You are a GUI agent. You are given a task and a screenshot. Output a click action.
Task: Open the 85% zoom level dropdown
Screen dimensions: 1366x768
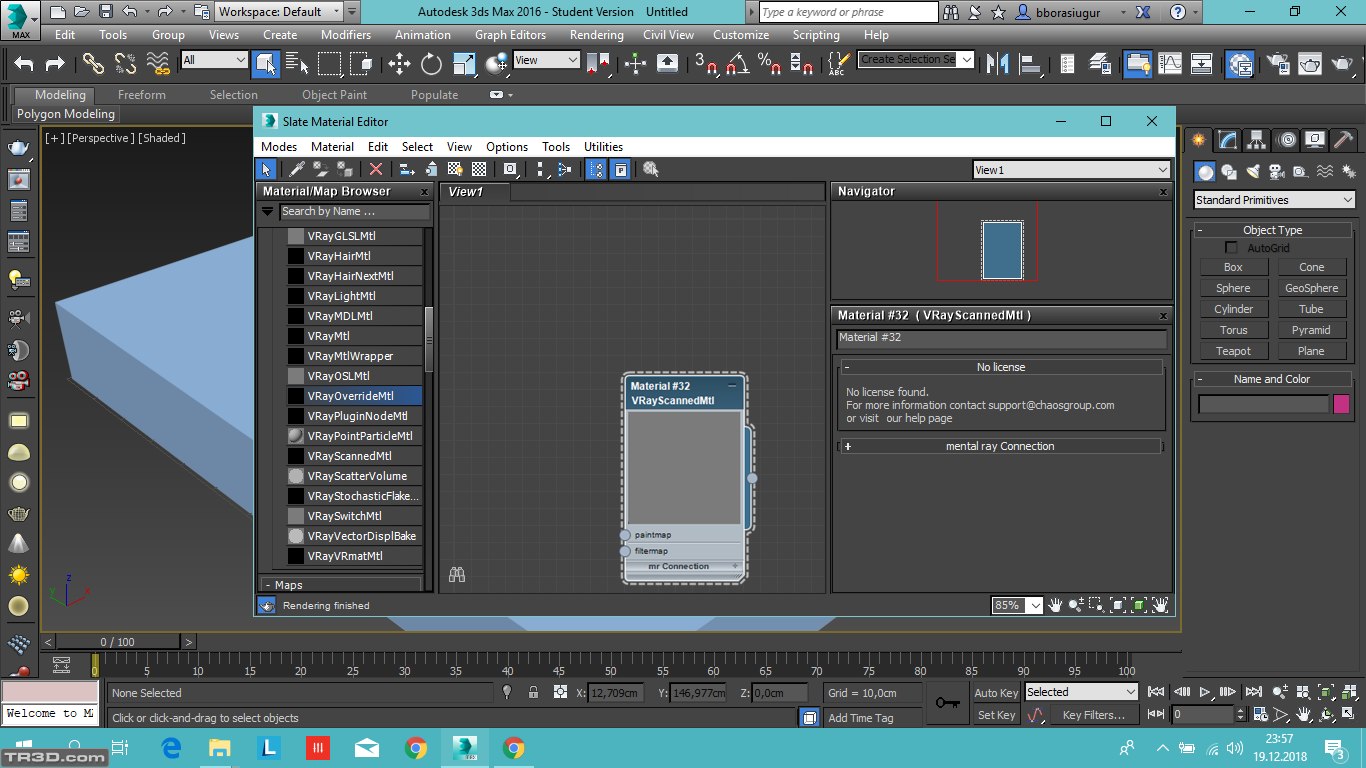click(1034, 606)
